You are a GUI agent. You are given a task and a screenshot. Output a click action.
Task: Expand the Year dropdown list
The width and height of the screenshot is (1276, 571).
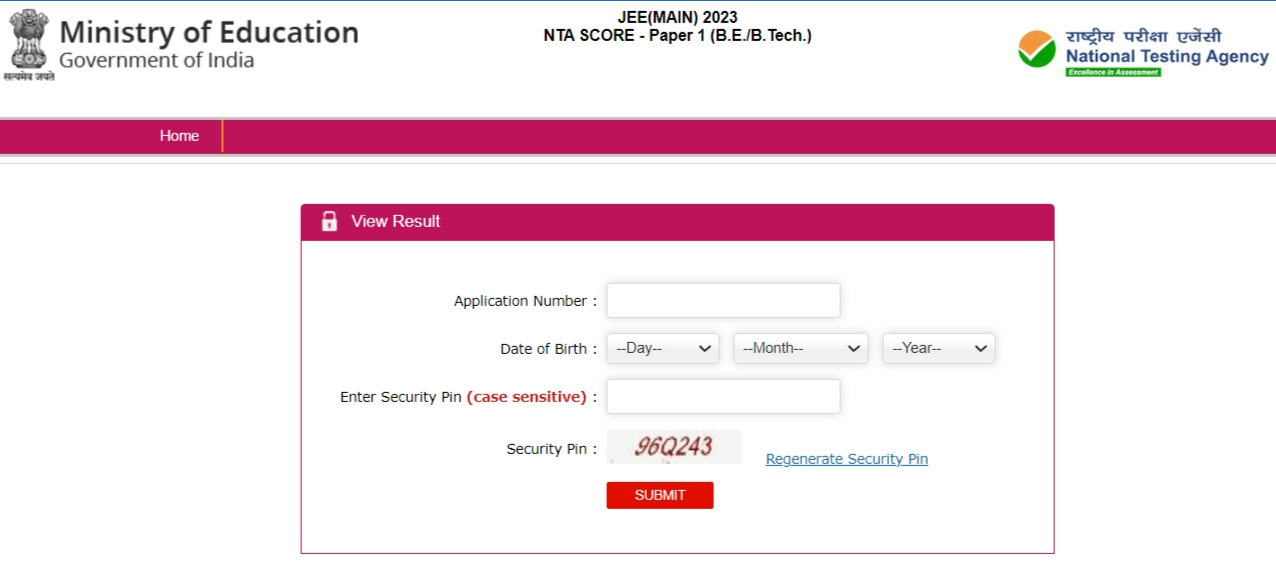point(938,348)
